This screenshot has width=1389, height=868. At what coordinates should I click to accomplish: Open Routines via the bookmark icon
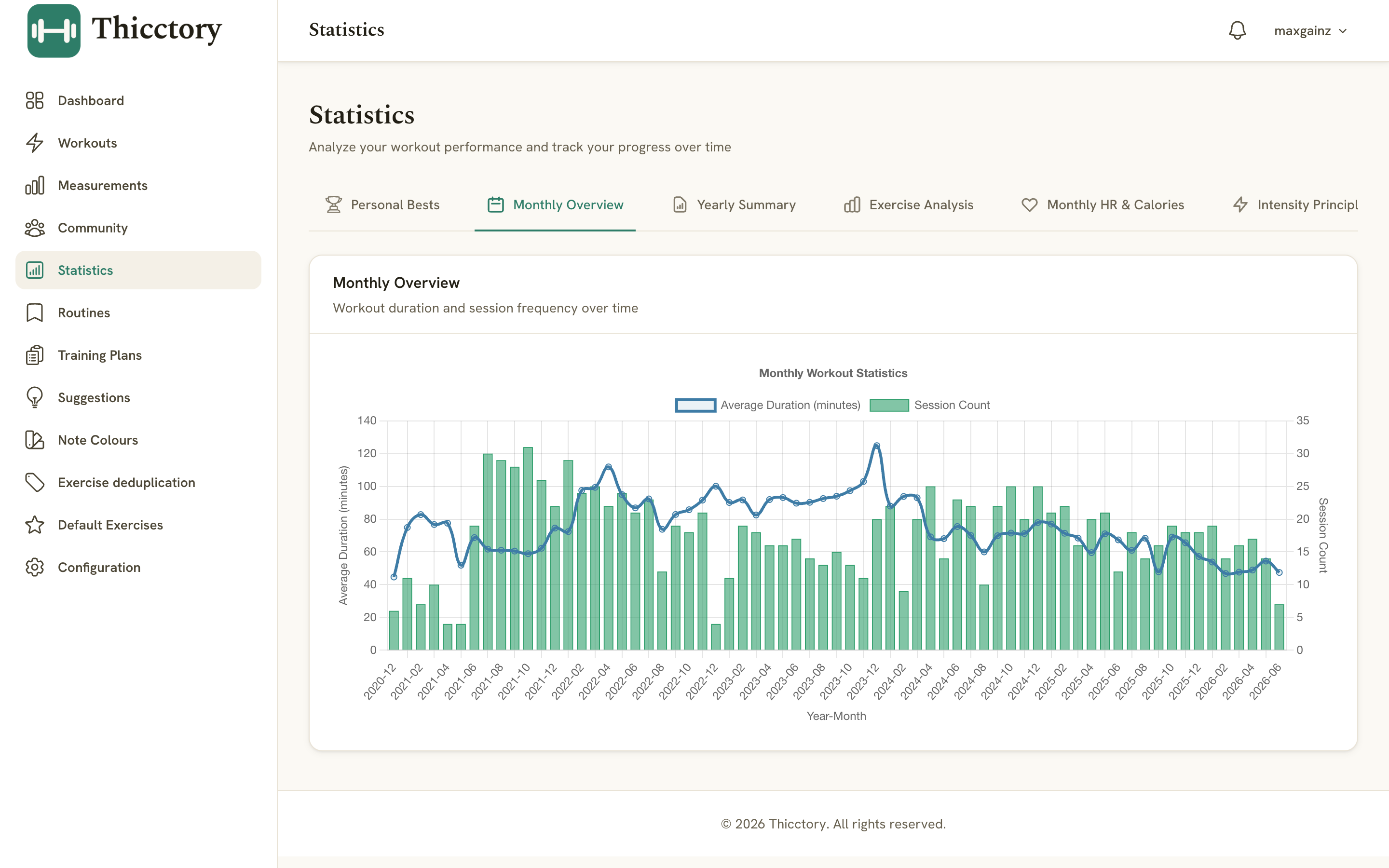click(34, 313)
